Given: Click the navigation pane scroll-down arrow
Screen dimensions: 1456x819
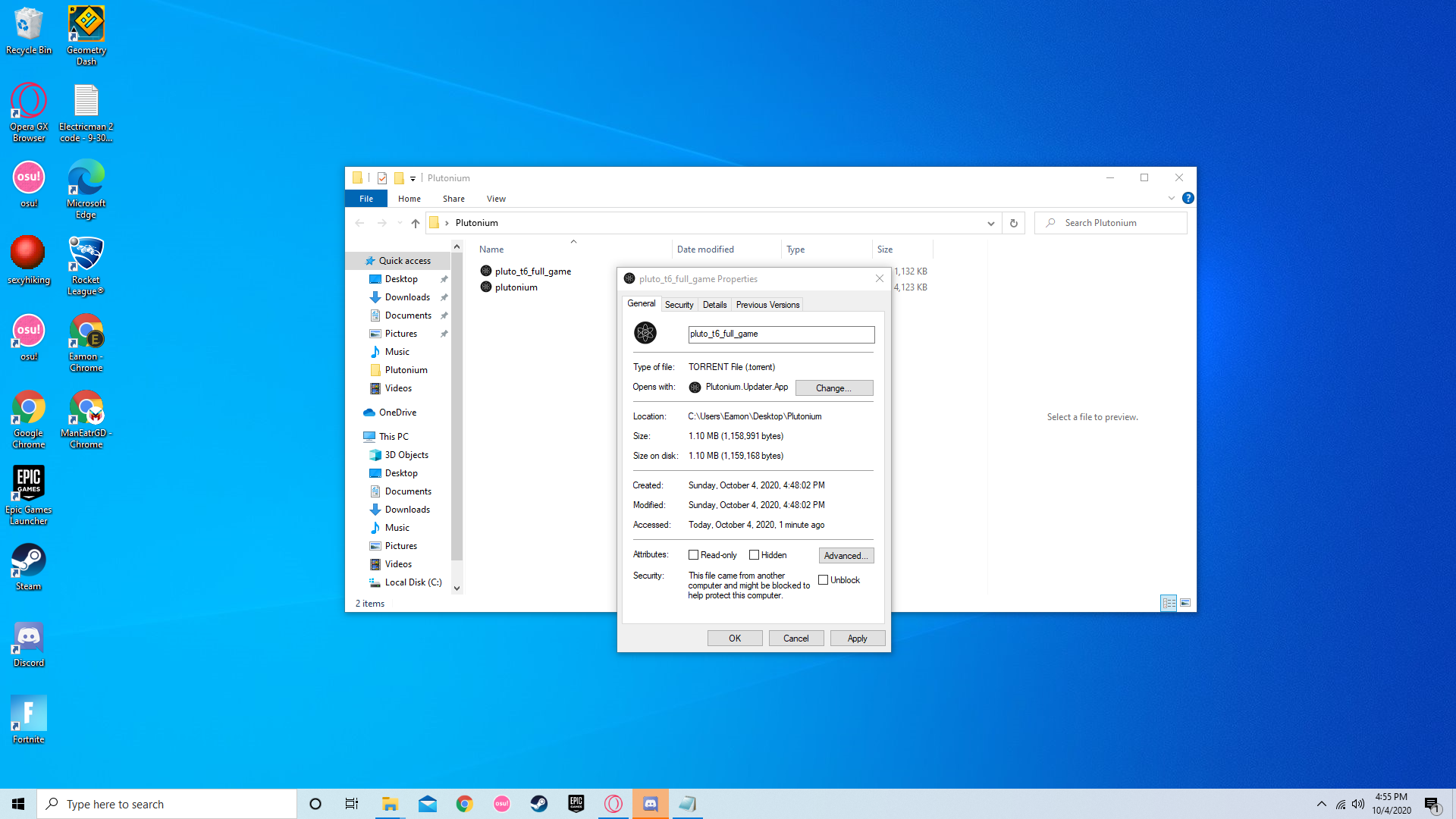Looking at the screenshot, I should 457,588.
